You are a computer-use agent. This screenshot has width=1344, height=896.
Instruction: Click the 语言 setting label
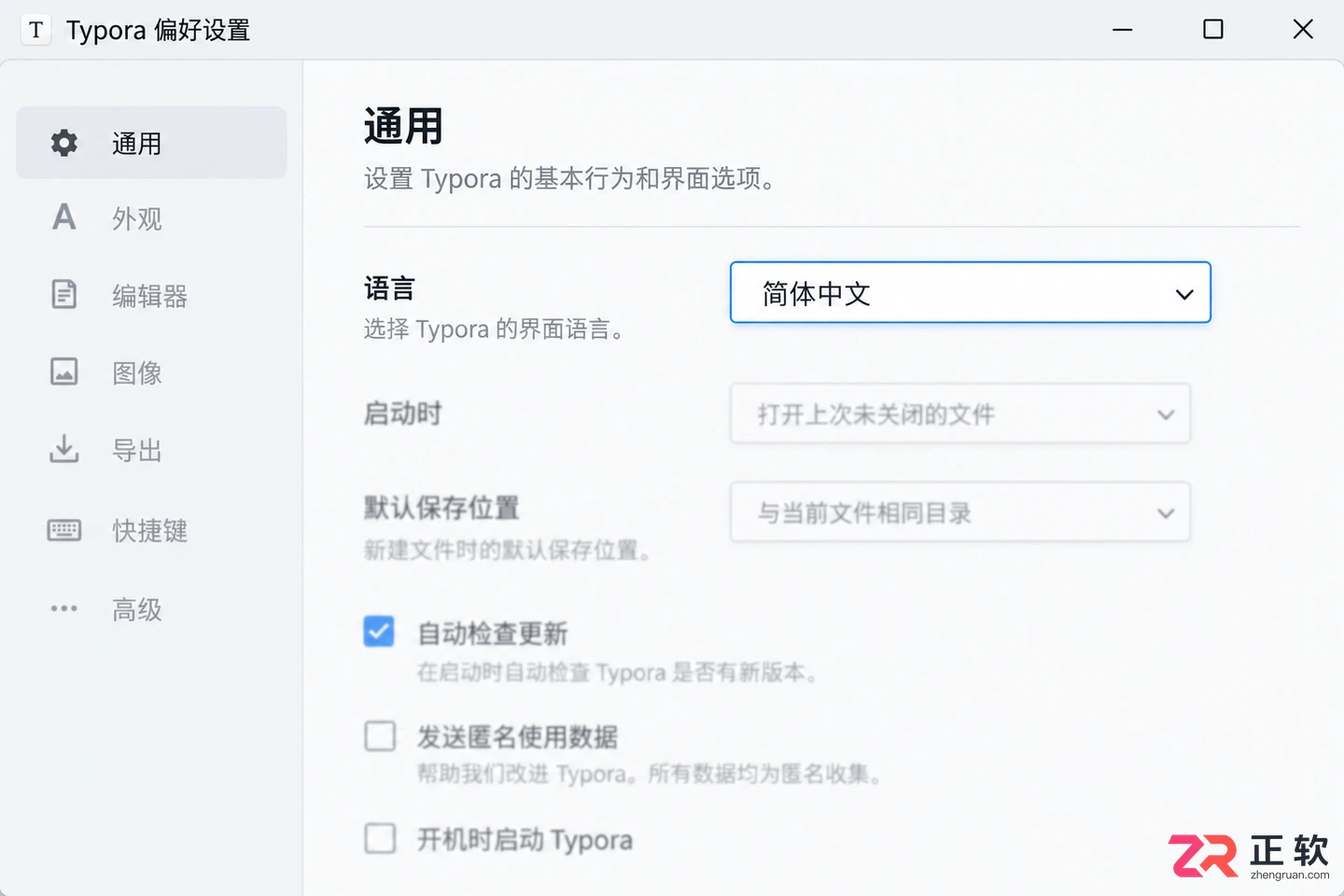point(389,288)
